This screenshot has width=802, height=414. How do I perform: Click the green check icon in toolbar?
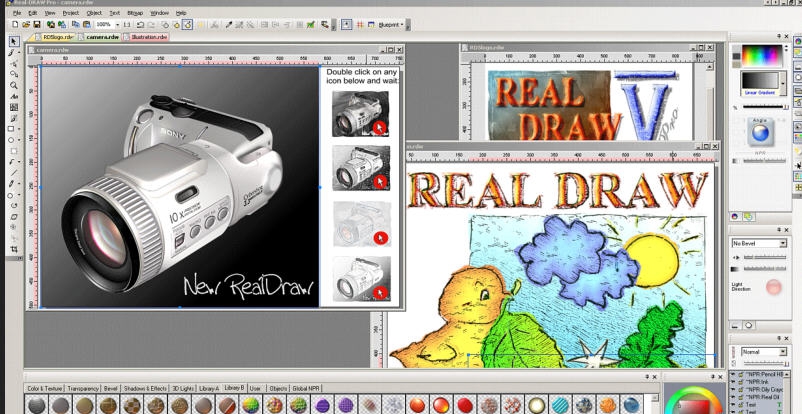point(310,25)
